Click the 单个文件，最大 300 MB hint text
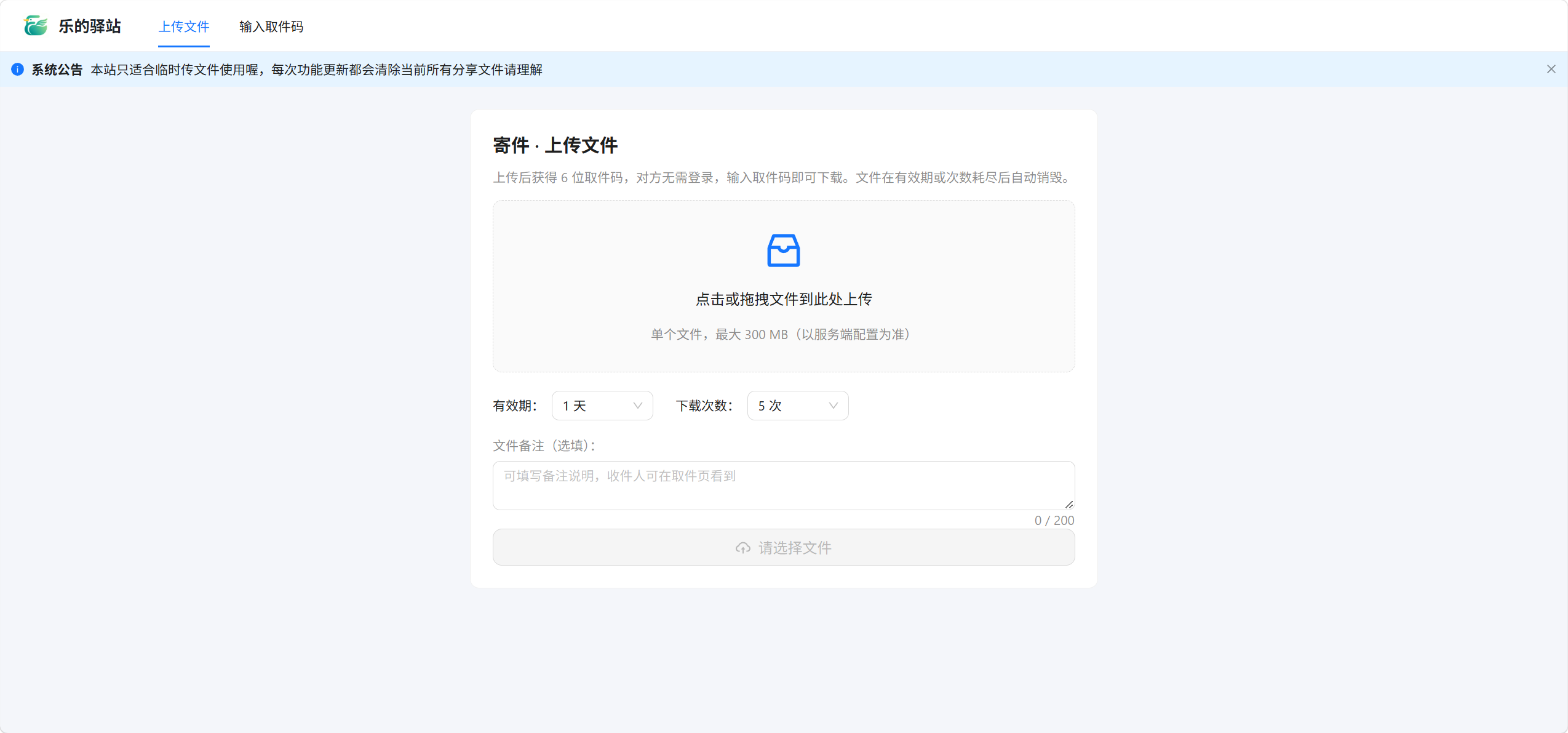The height and width of the screenshot is (733, 1568). coord(784,334)
